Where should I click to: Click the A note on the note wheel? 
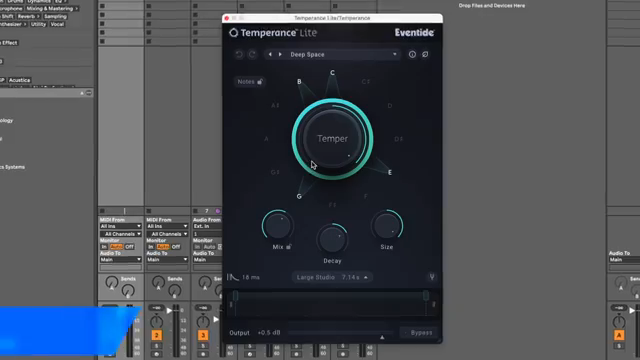266,139
